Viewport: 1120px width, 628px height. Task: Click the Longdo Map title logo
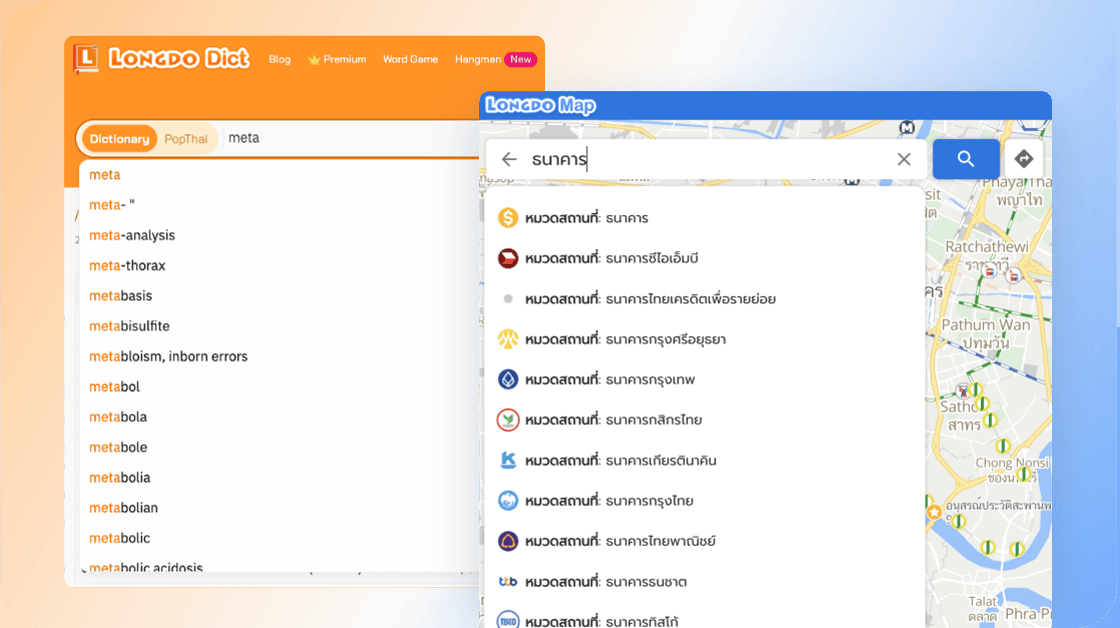[541, 106]
